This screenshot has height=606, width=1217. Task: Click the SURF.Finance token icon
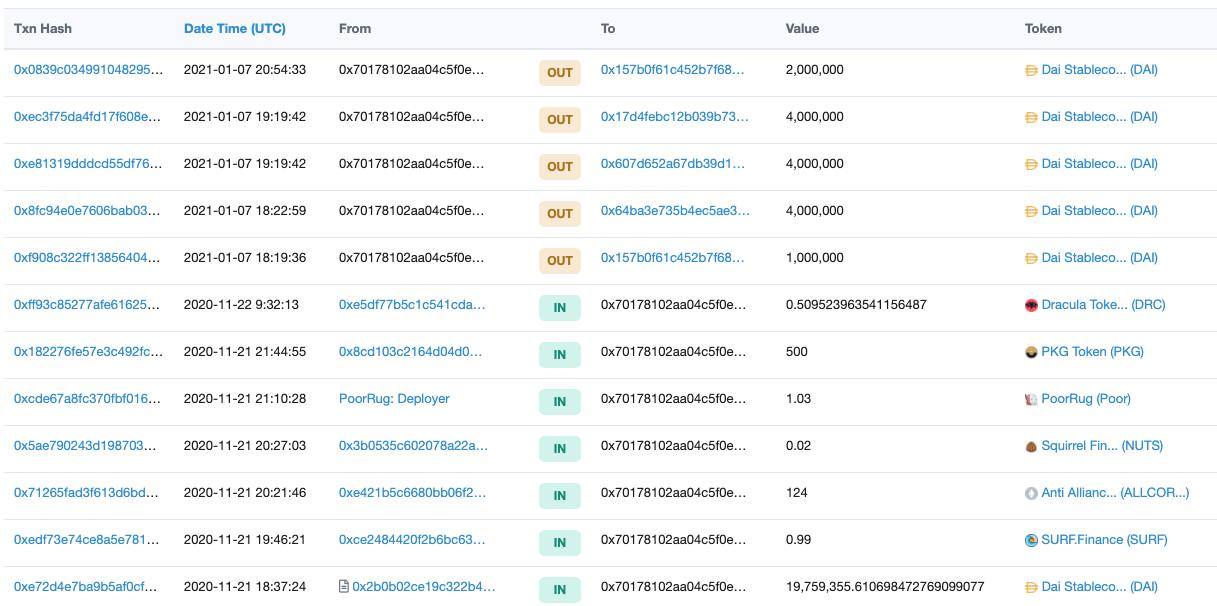point(1031,540)
